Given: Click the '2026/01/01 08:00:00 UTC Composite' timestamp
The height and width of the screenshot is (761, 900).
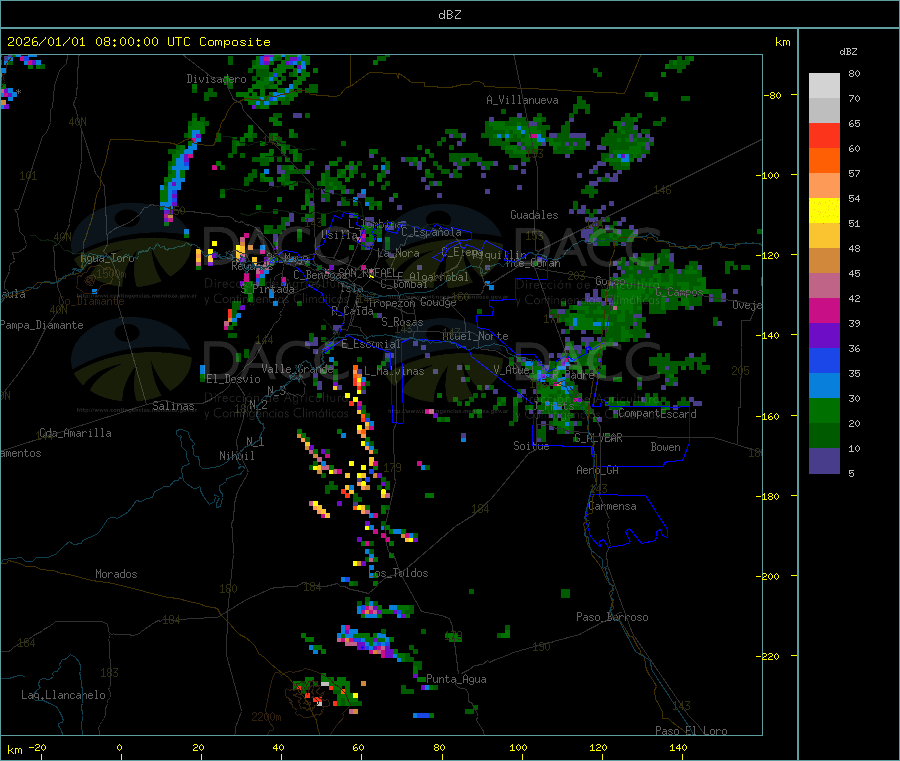Looking at the screenshot, I should point(138,42).
